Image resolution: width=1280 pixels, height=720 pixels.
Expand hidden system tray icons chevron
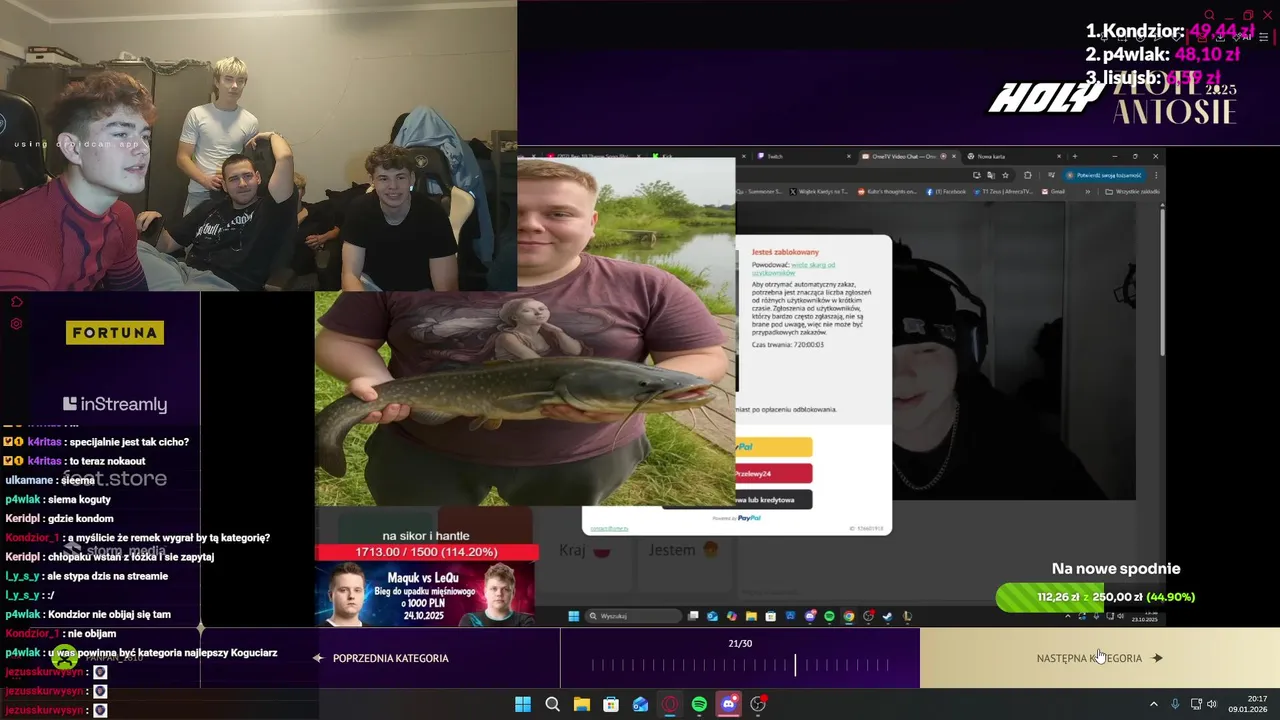coord(1153,704)
